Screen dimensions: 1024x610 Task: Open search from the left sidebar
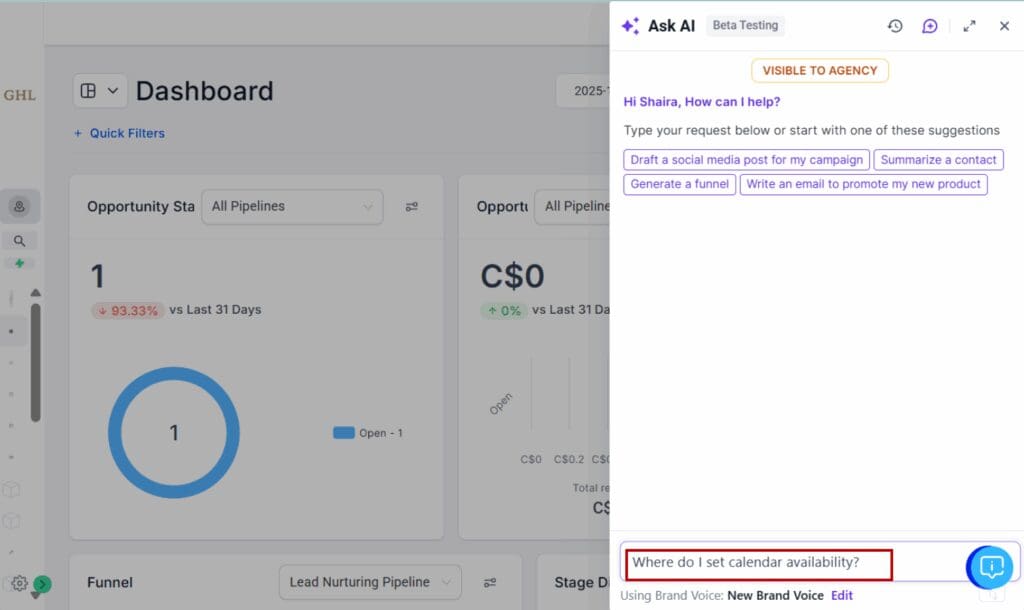click(x=20, y=240)
